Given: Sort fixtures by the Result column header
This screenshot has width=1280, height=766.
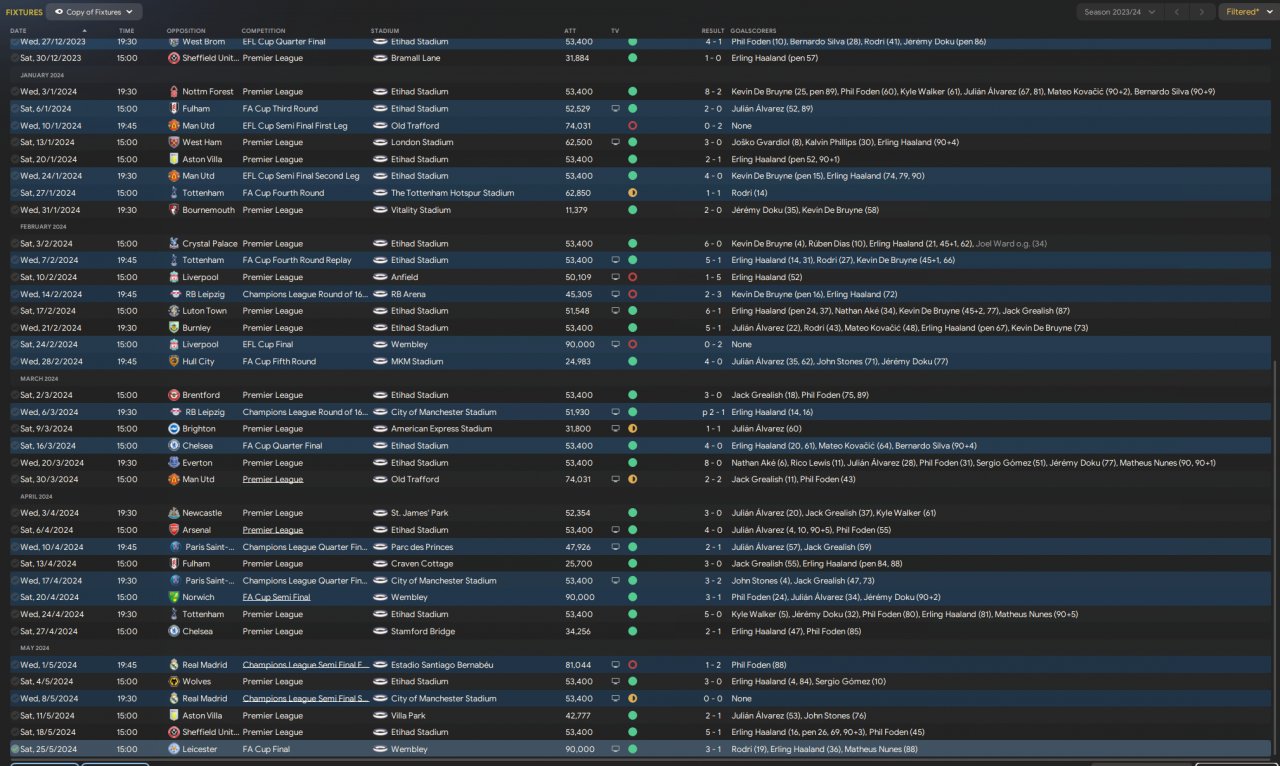Looking at the screenshot, I should [713, 31].
